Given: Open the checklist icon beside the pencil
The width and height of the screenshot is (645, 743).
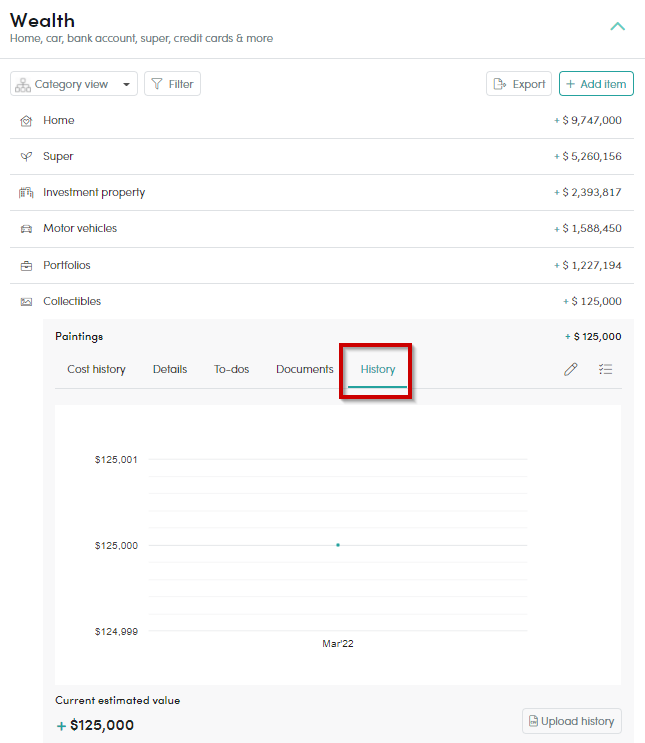Looking at the screenshot, I should pos(605,369).
